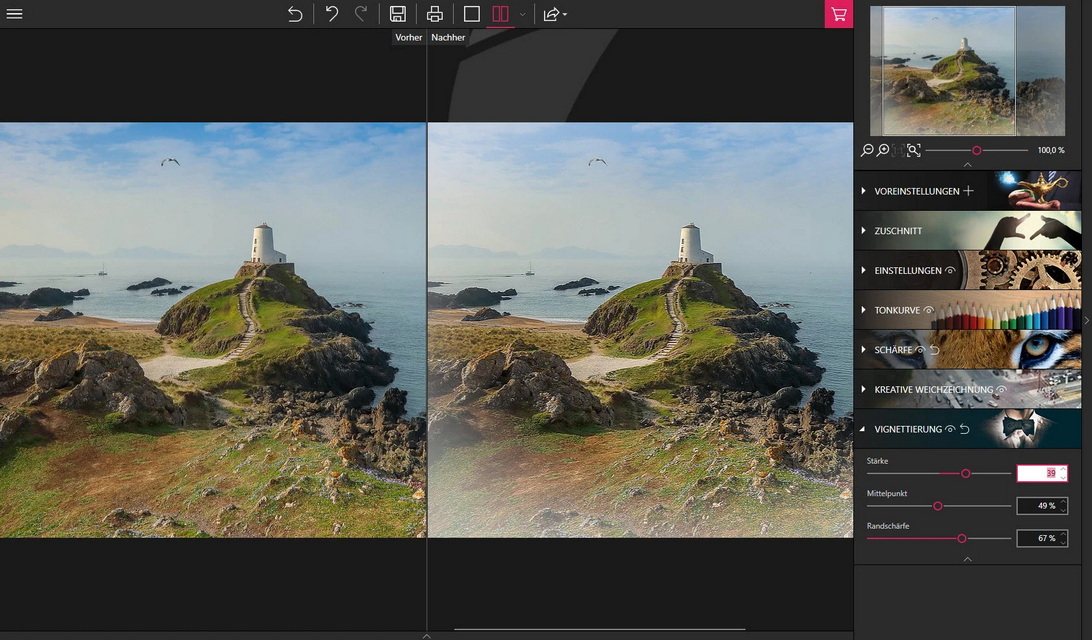The width and height of the screenshot is (1092, 640).
Task: Open the share export dropdown
Action: pos(554,14)
